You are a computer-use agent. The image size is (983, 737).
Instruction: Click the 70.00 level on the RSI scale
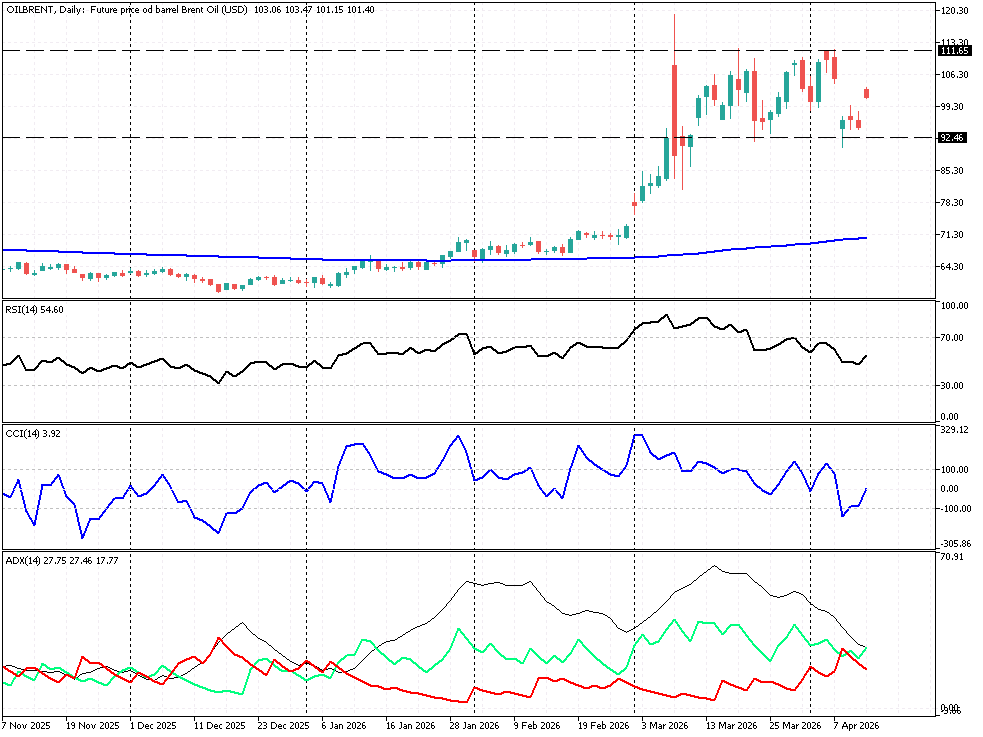pos(952,338)
